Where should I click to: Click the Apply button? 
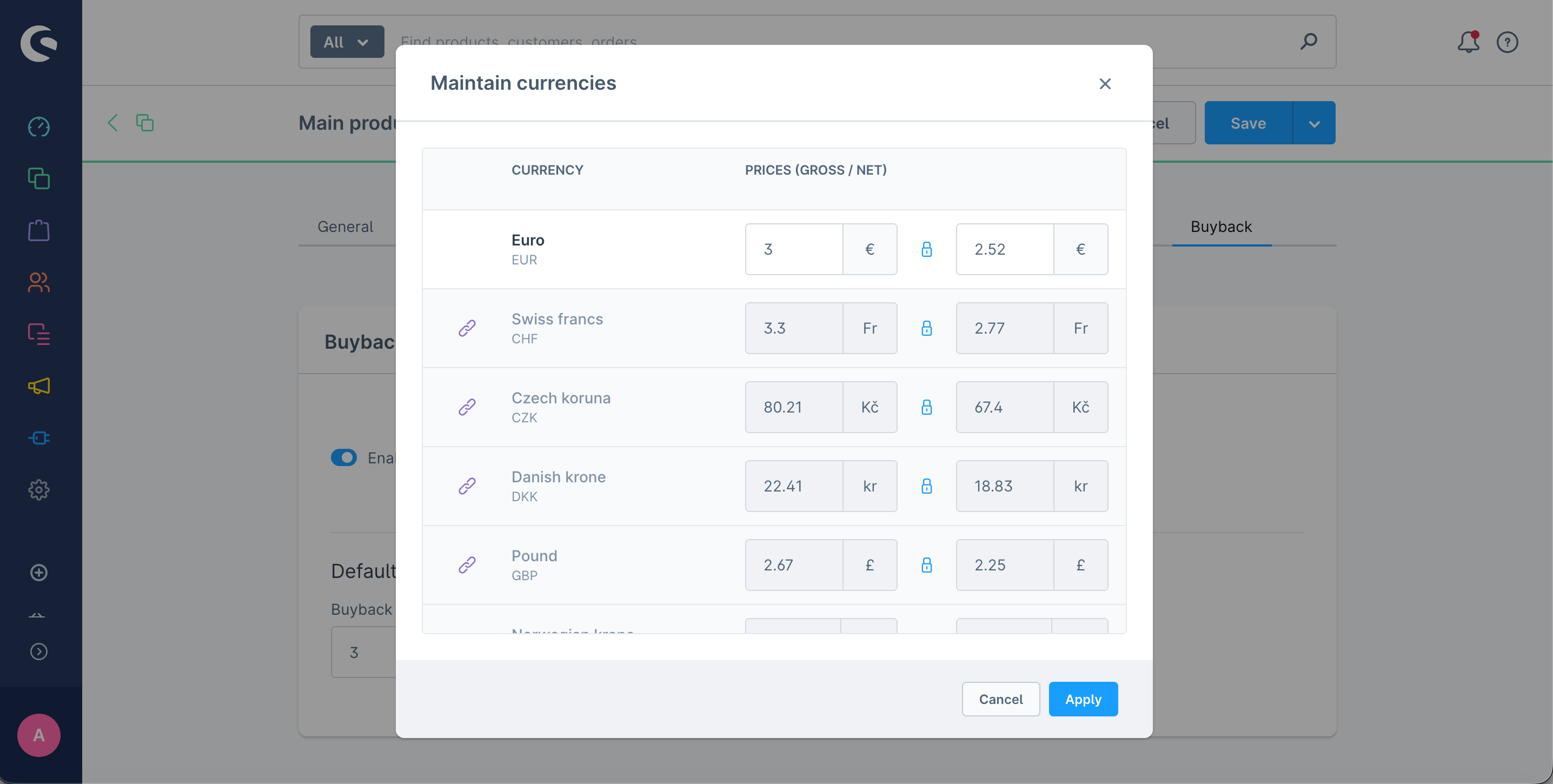point(1083,700)
